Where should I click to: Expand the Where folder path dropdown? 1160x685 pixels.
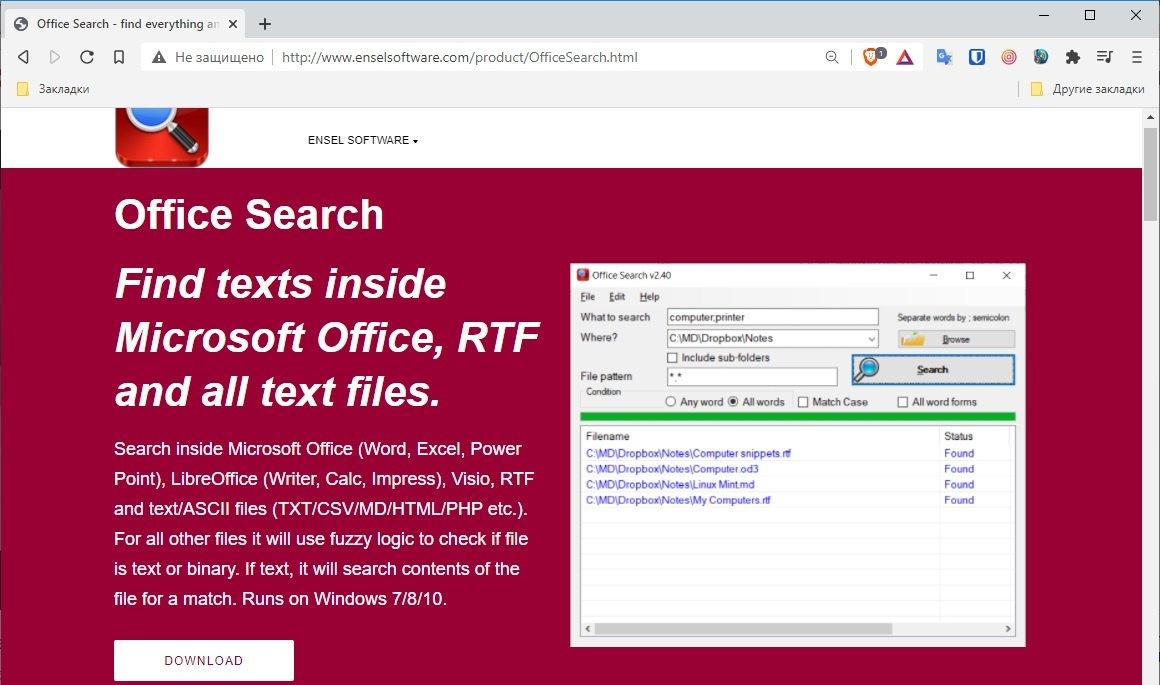871,339
